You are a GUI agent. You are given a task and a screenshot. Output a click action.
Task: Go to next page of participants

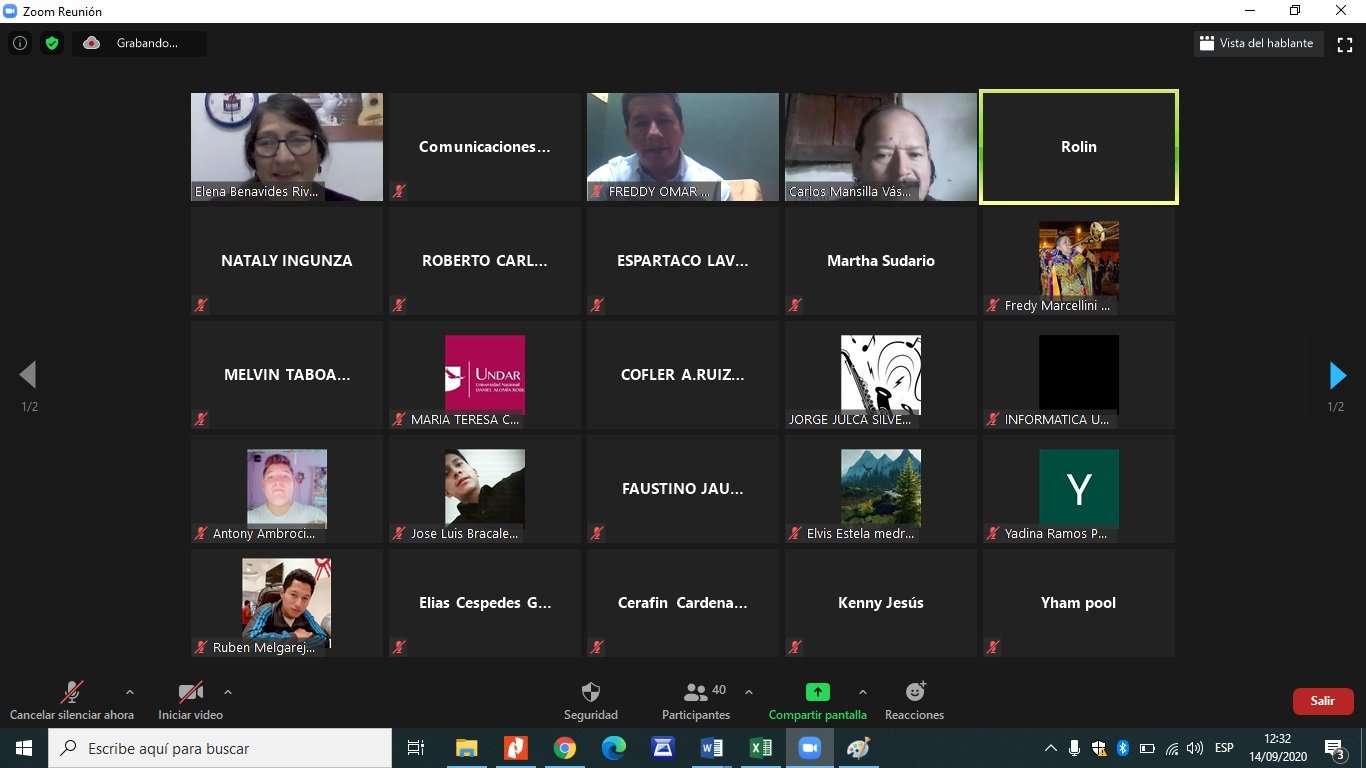click(1337, 375)
